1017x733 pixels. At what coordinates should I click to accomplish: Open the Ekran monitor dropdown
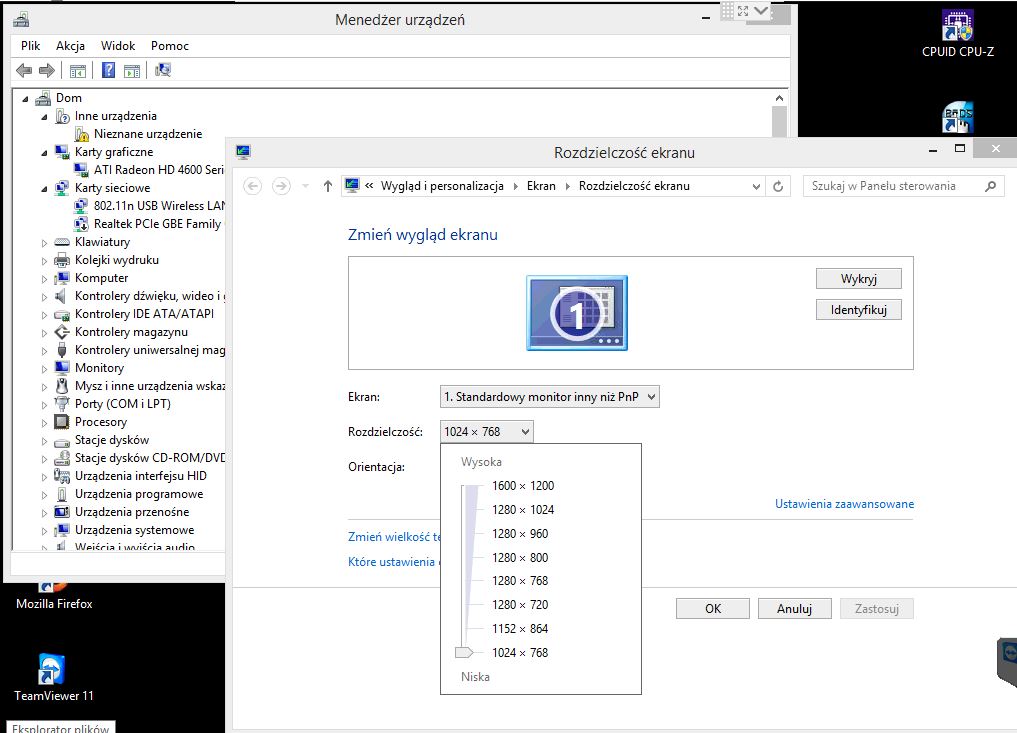(549, 396)
